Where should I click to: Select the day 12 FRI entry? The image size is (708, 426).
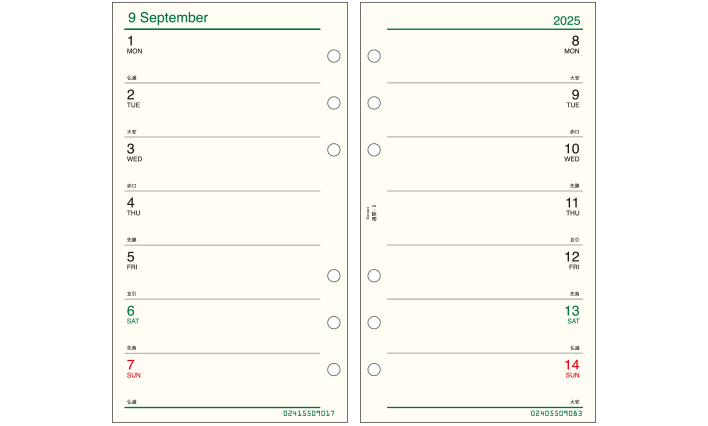(x=572, y=261)
